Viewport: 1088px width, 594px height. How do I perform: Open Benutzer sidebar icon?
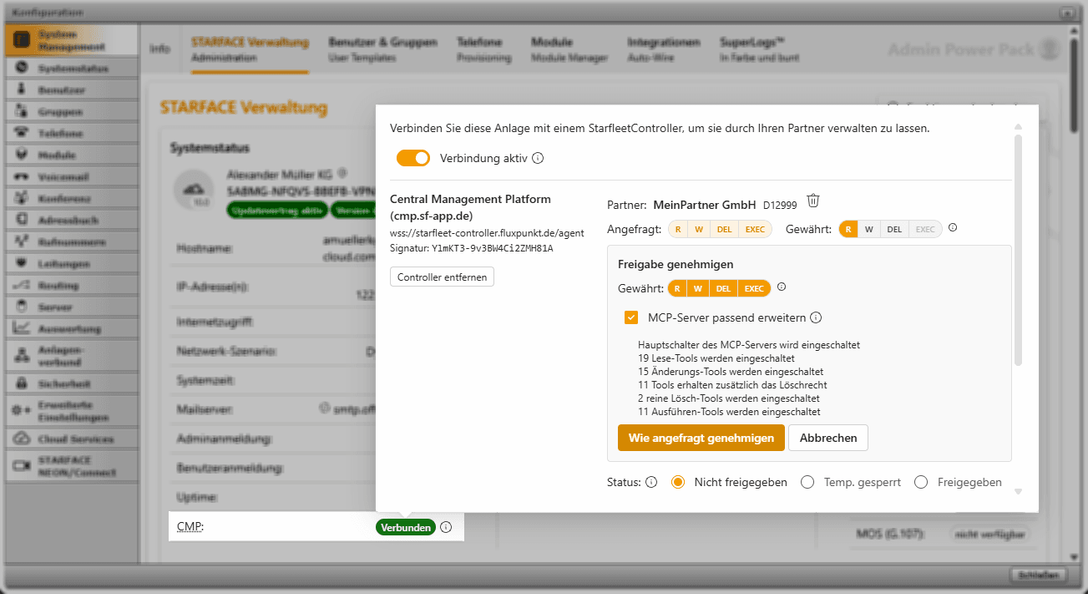click(22, 89)
